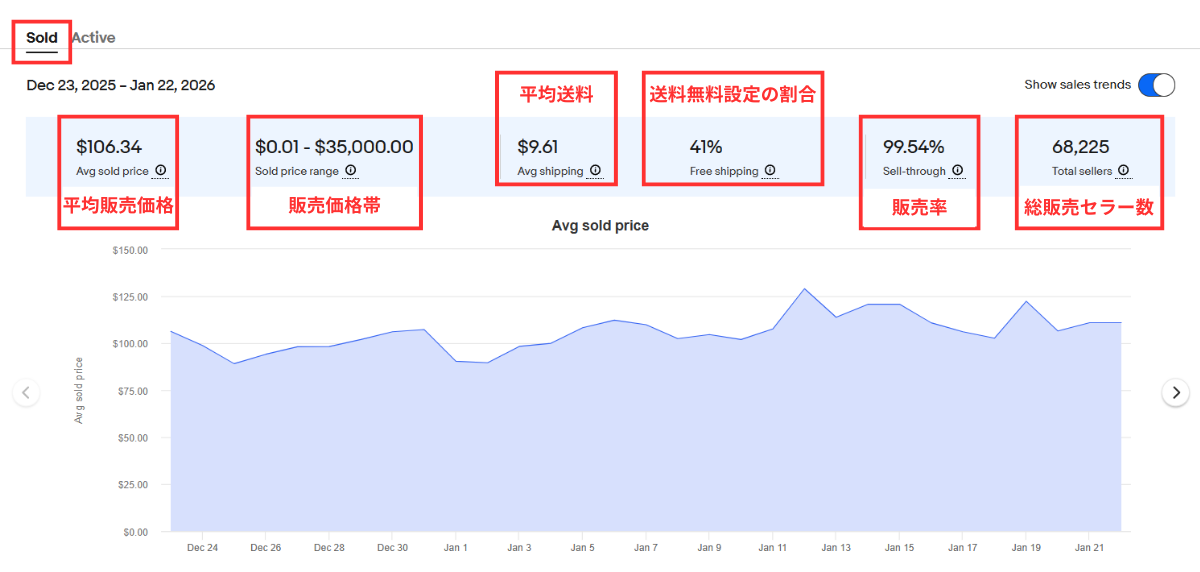Click info icon beside Sold price range
Viewport: 1200px width, 572px height.
350,171
